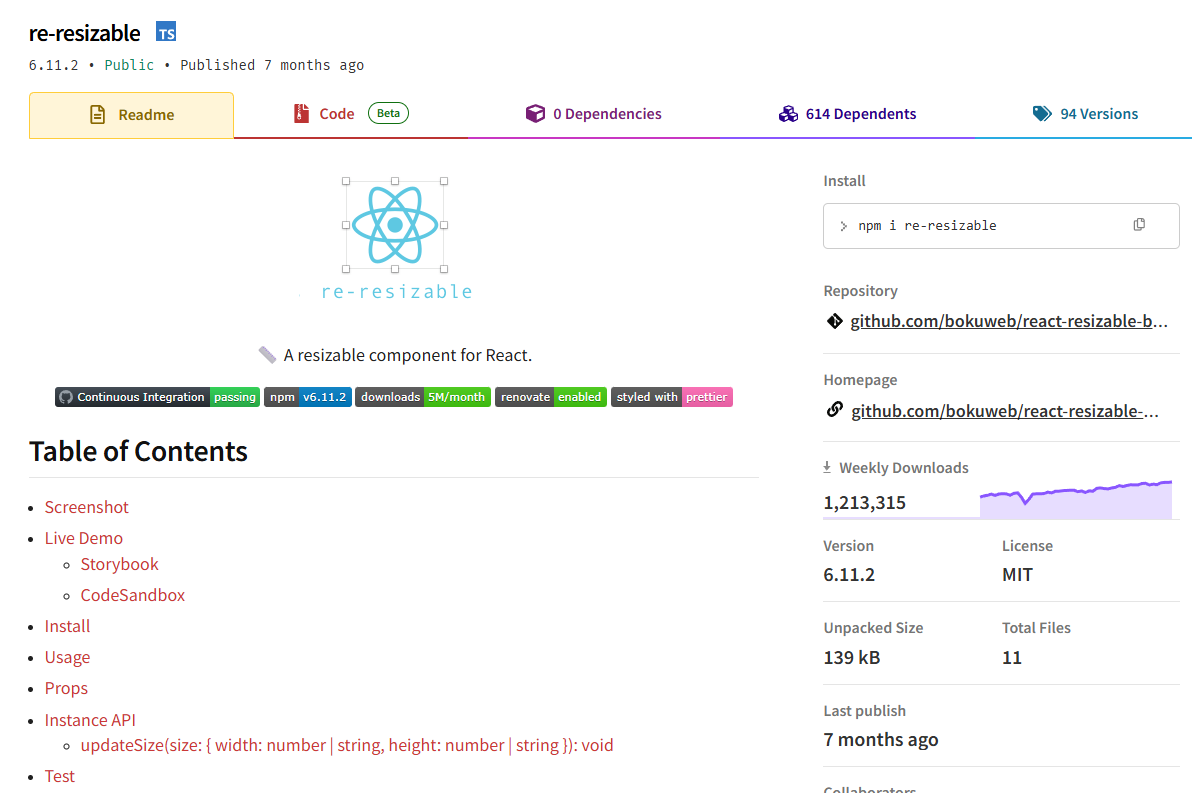
Task: Click the MIT license value
Action: [1017, 575]
